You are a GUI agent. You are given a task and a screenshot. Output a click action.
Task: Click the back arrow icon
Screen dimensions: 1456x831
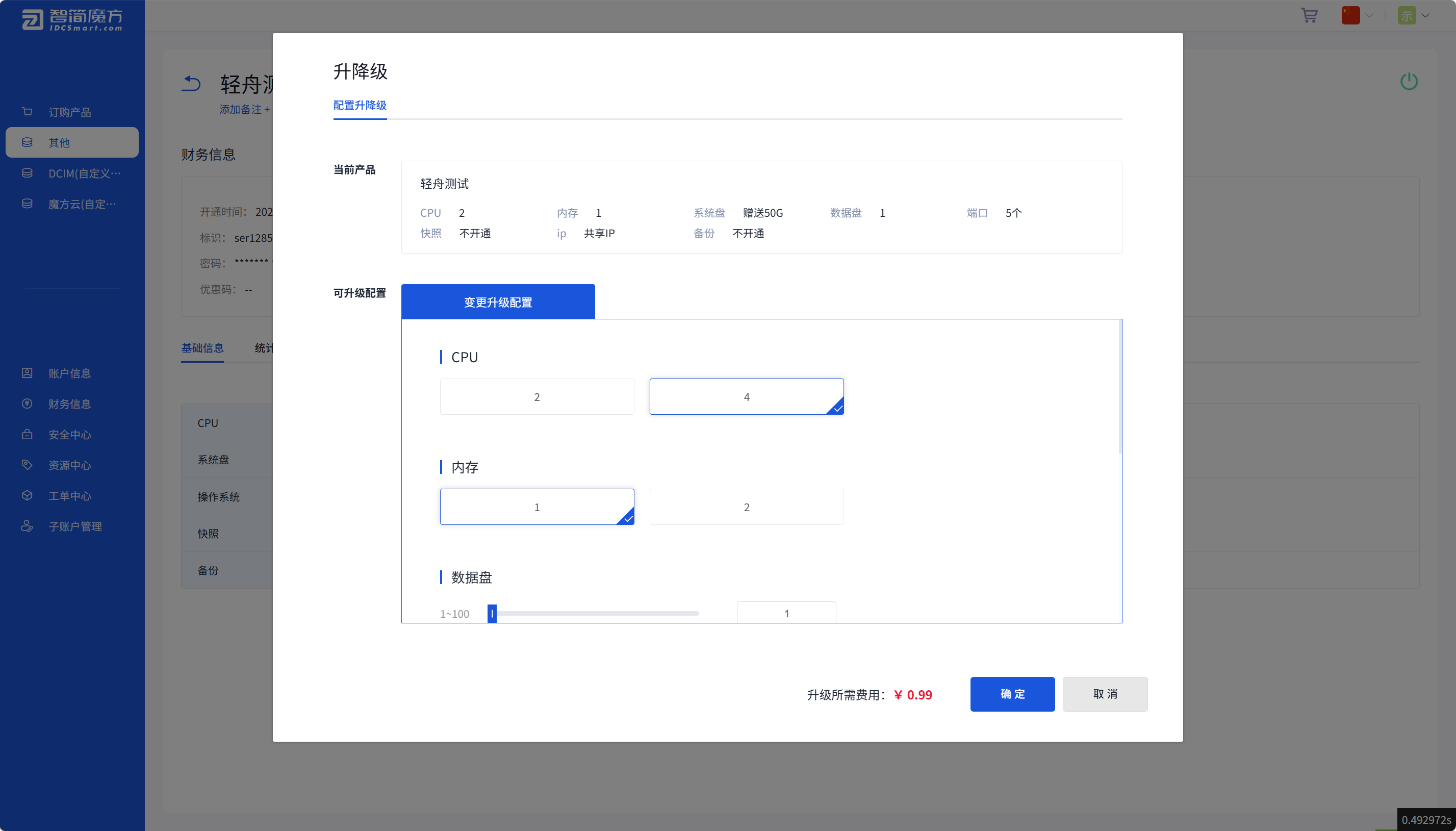coord(191,84)
